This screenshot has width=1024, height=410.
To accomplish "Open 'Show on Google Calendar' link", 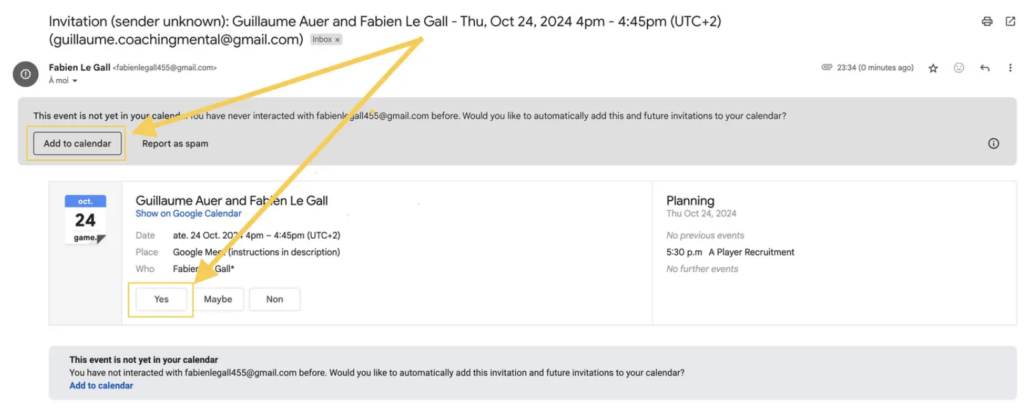I will (188, 213).
